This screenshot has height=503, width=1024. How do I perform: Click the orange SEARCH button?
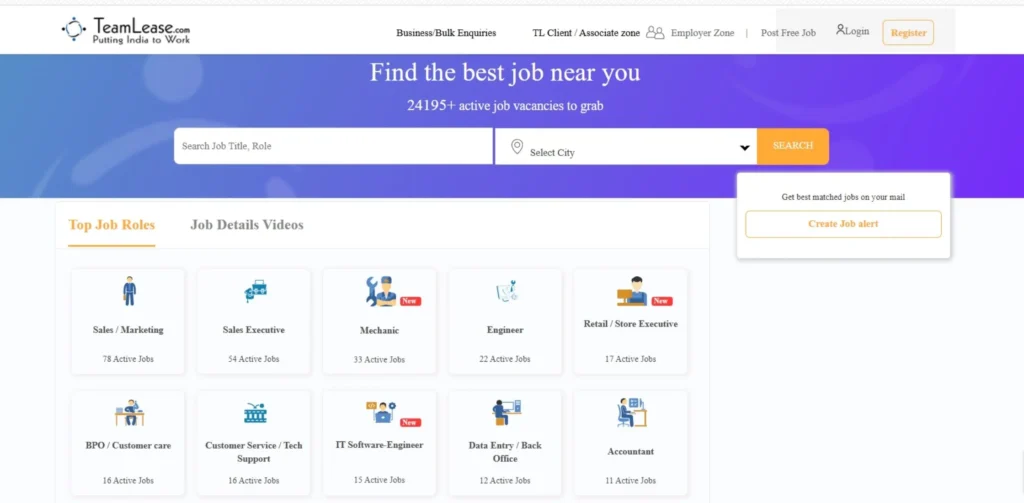click(793, 146)
